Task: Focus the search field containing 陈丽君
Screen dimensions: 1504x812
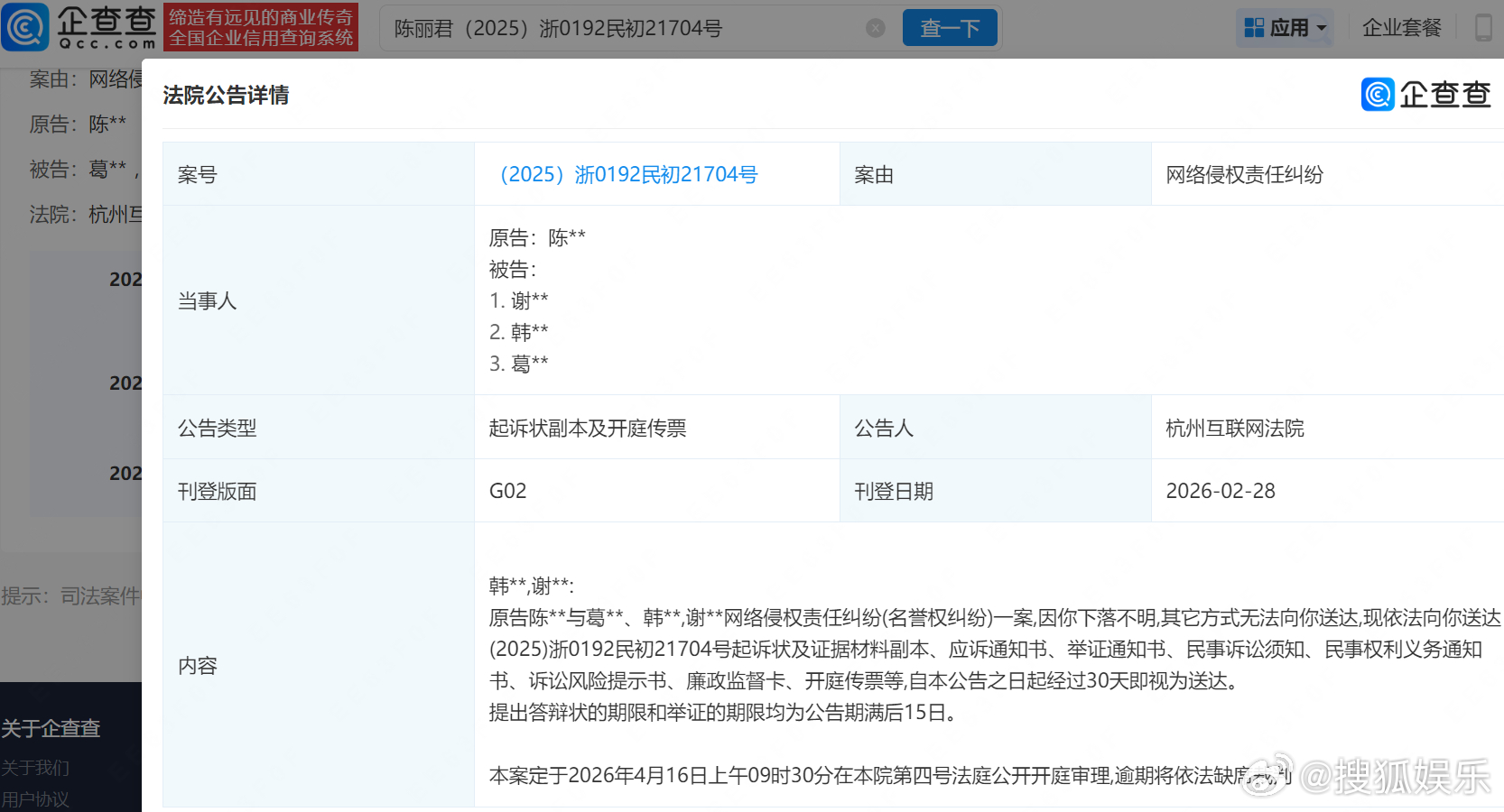Action: point(623,28)
